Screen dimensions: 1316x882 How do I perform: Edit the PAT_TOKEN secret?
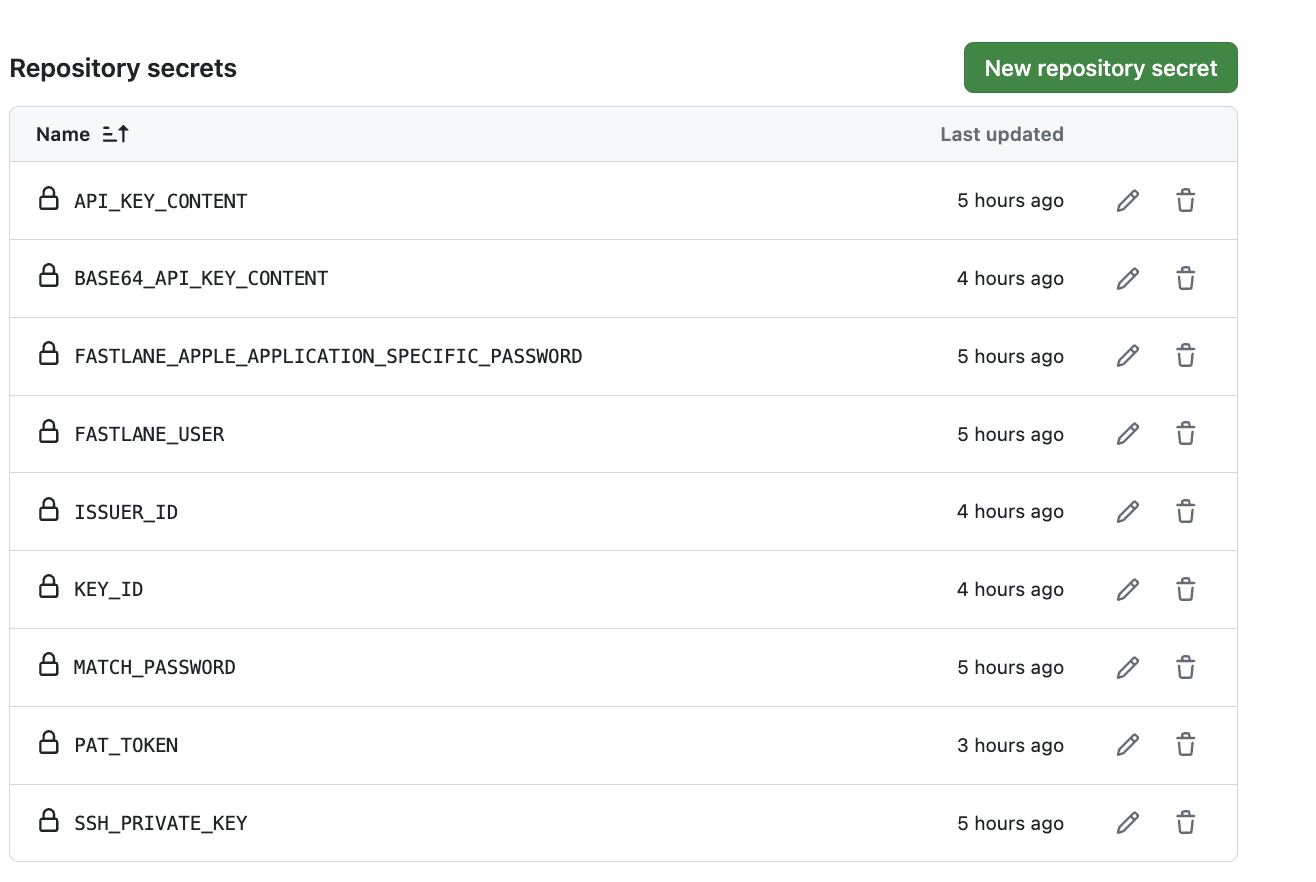click(x=1128, y=745)
